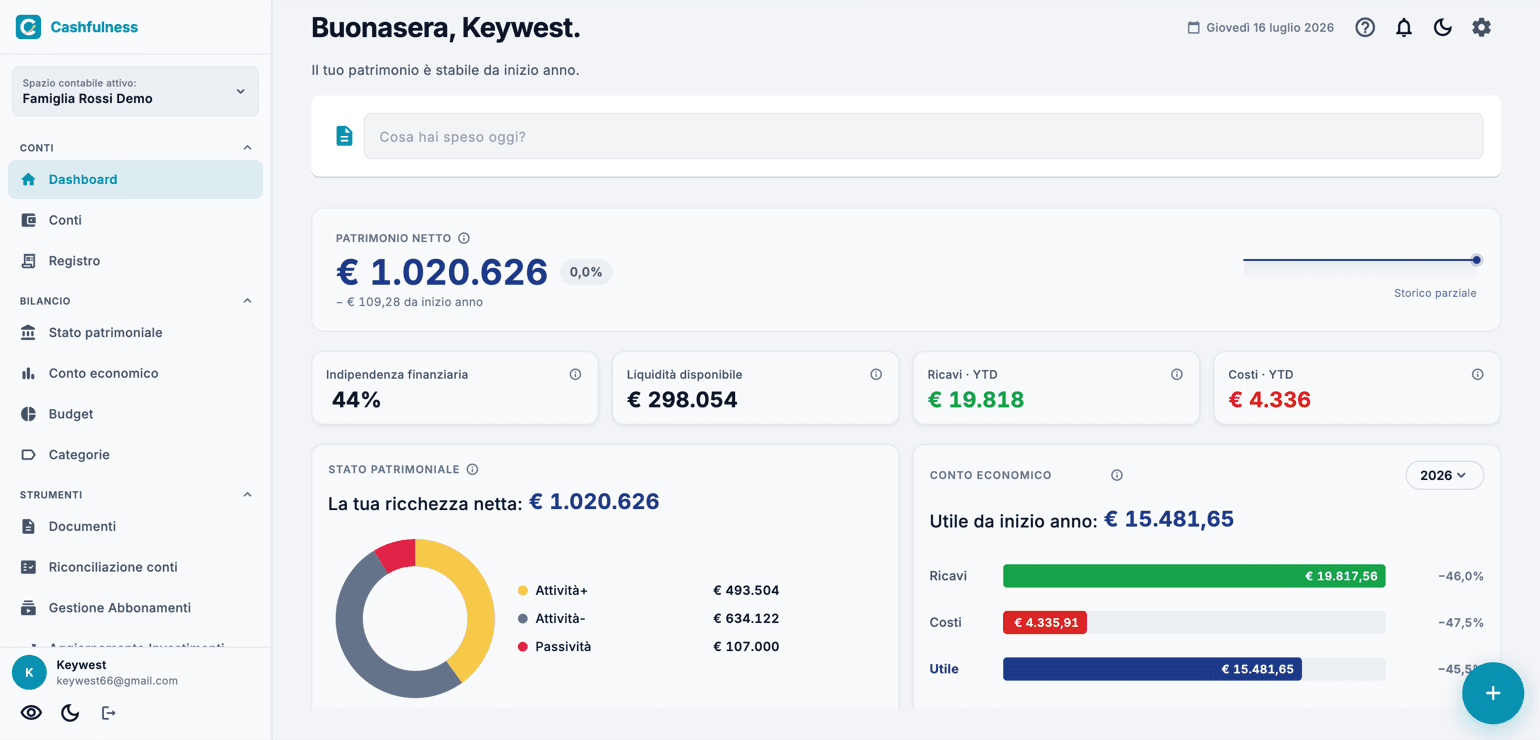Click keywest66@gmail.com email text
The width and height of the screenshot is (1540, 740).
click(117, 681)
